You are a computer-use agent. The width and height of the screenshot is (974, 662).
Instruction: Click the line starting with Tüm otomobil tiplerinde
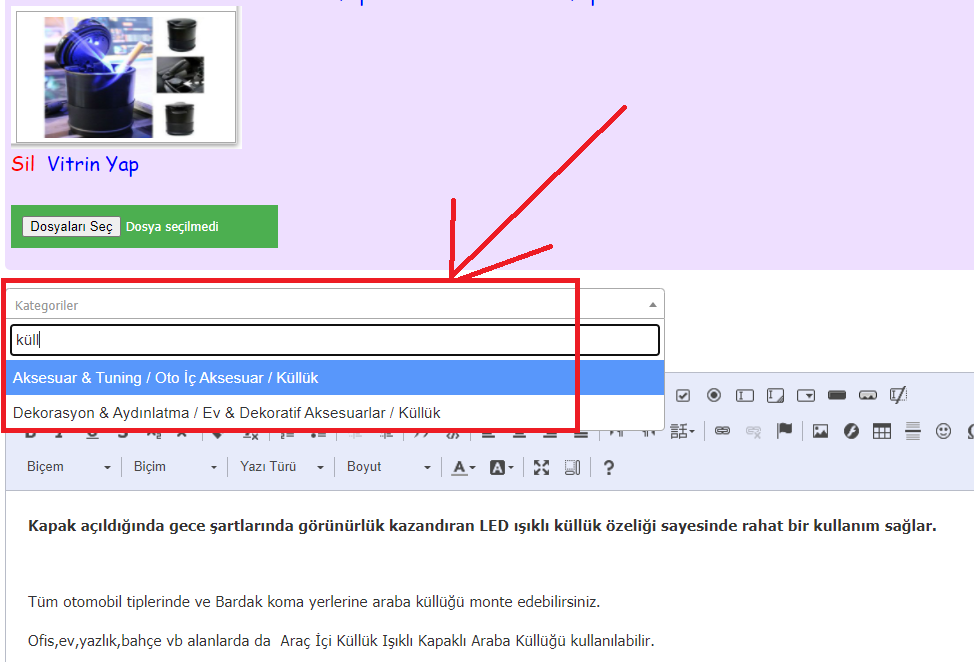point(314,602)
